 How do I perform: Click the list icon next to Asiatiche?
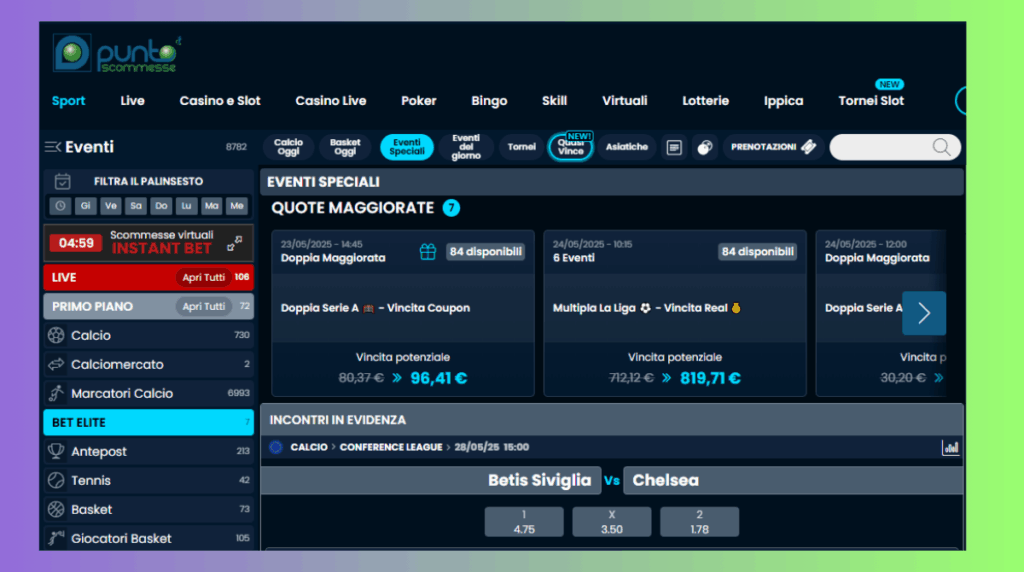[674, 147]
